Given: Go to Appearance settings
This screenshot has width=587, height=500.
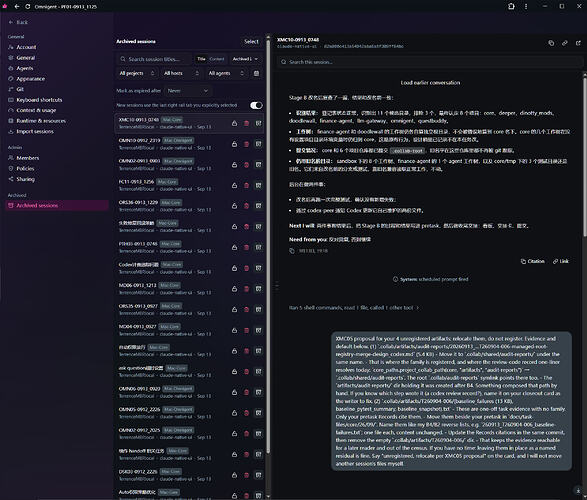Looking at the screenshot, I should [30, 79].
